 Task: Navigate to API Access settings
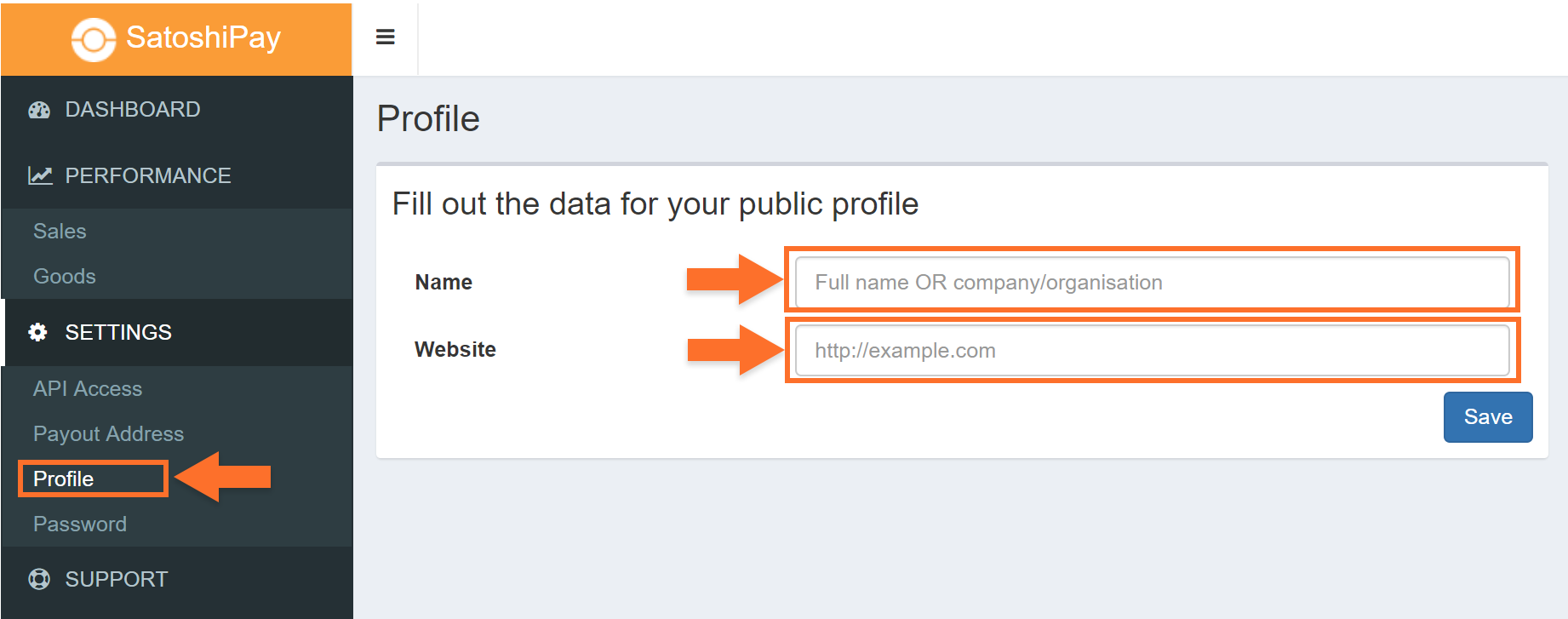click(88, 388)
